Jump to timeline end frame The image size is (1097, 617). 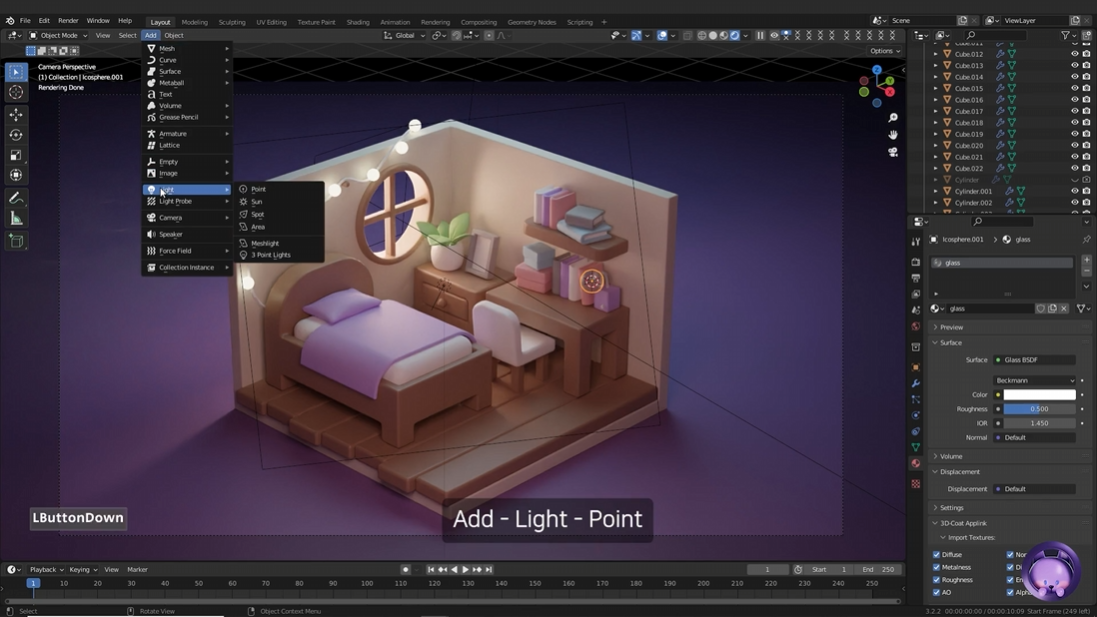(488, 569)
